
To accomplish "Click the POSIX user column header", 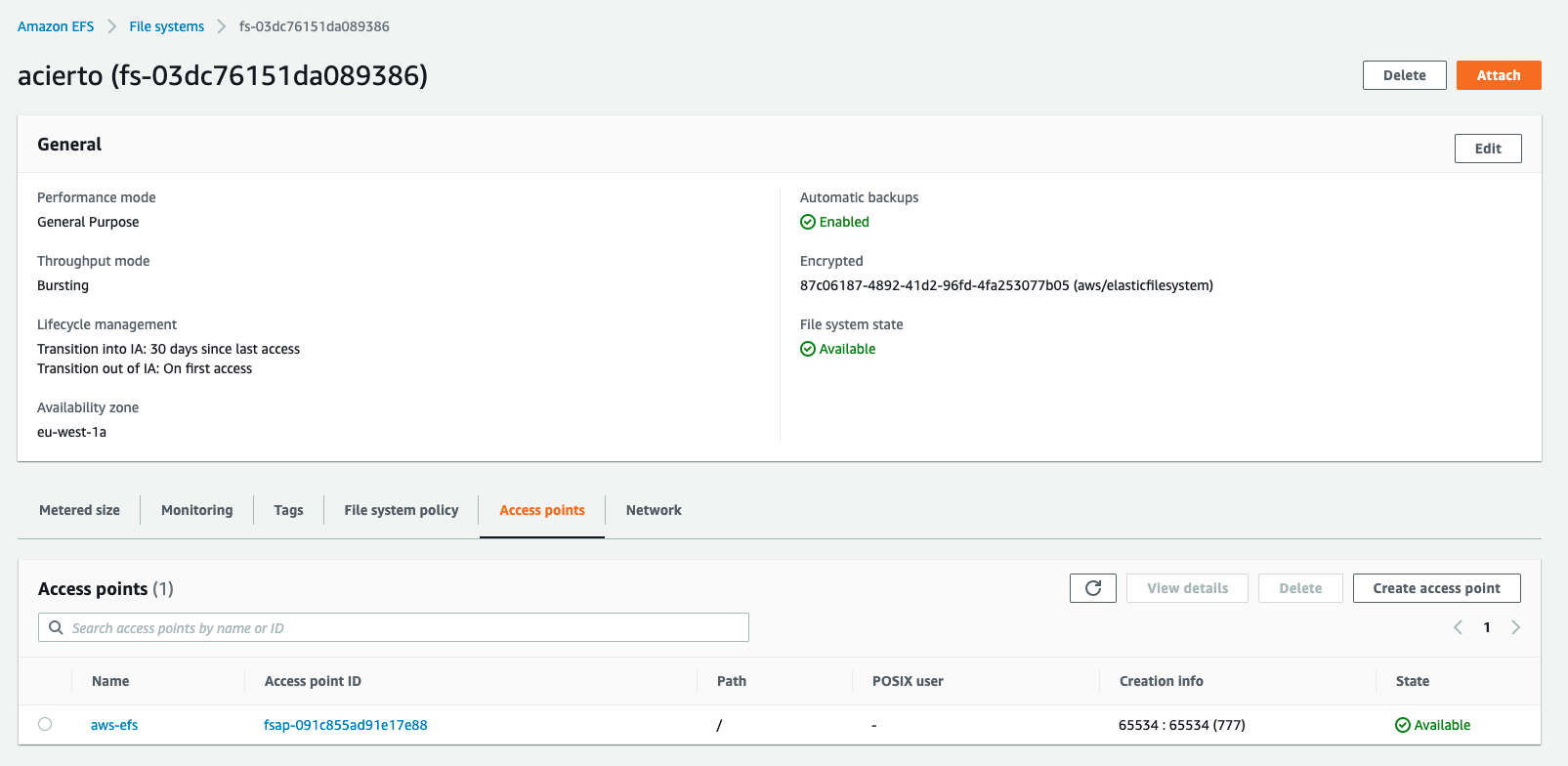I will (908, 681).
